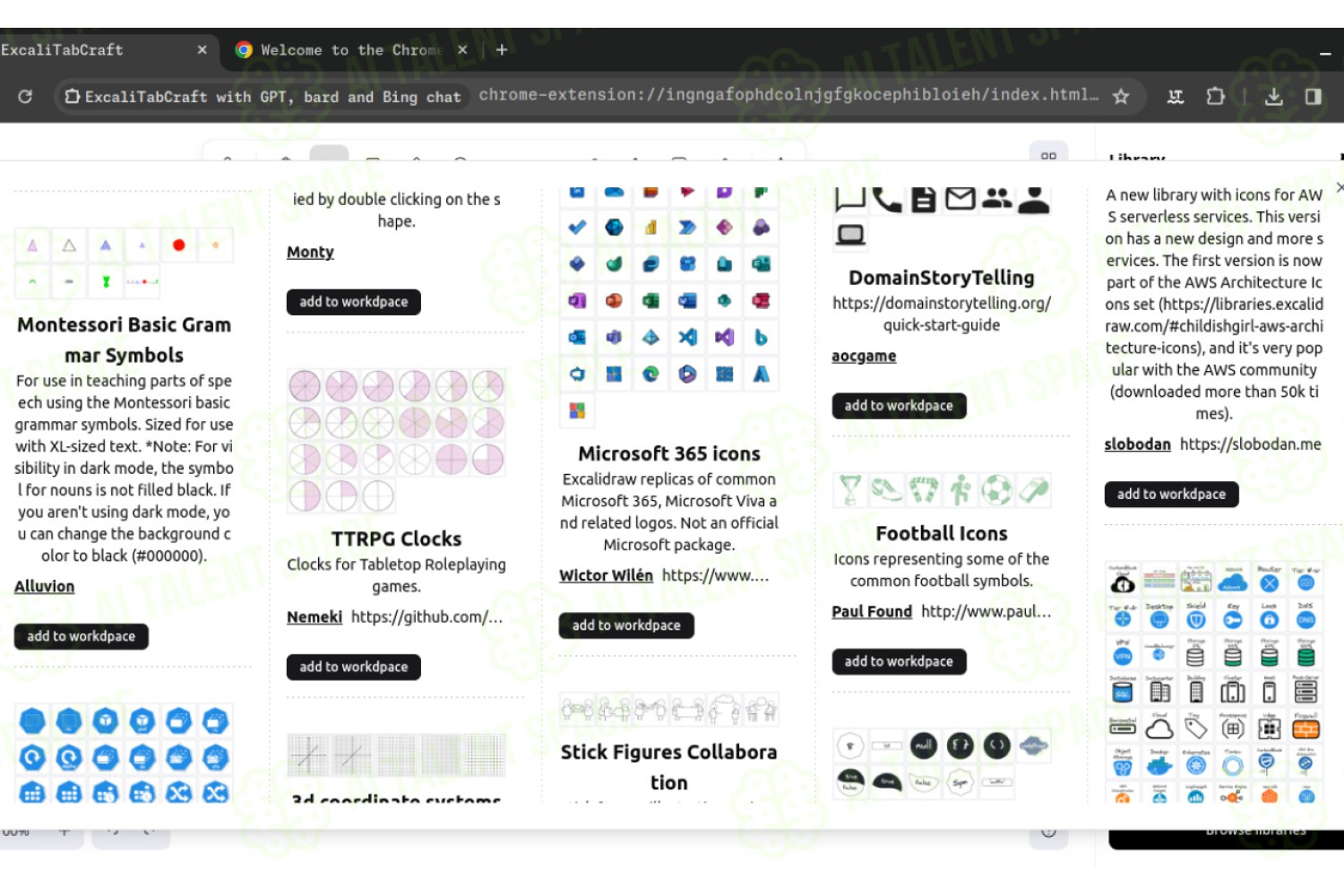This screenshot has width=1344, height=896.
Task: Pick the Bing 'b' icon
Action: click(x=761, y=337)
